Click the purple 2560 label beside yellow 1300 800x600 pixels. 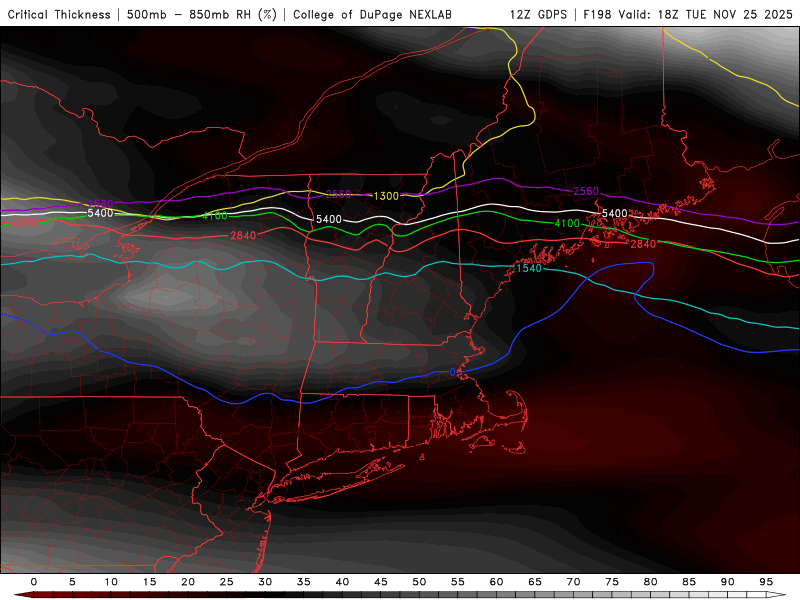coord(338,194)
